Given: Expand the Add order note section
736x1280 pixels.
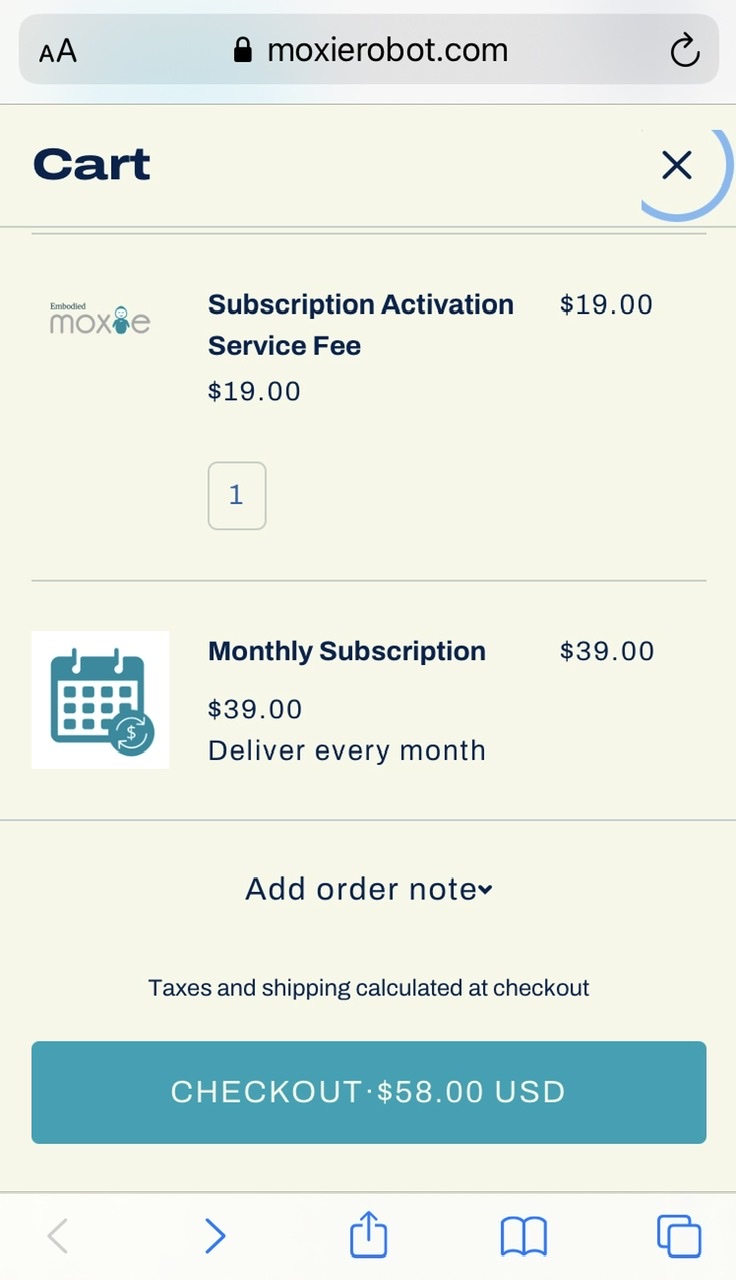Looking at the screenshot, I should tap(368, 889).
